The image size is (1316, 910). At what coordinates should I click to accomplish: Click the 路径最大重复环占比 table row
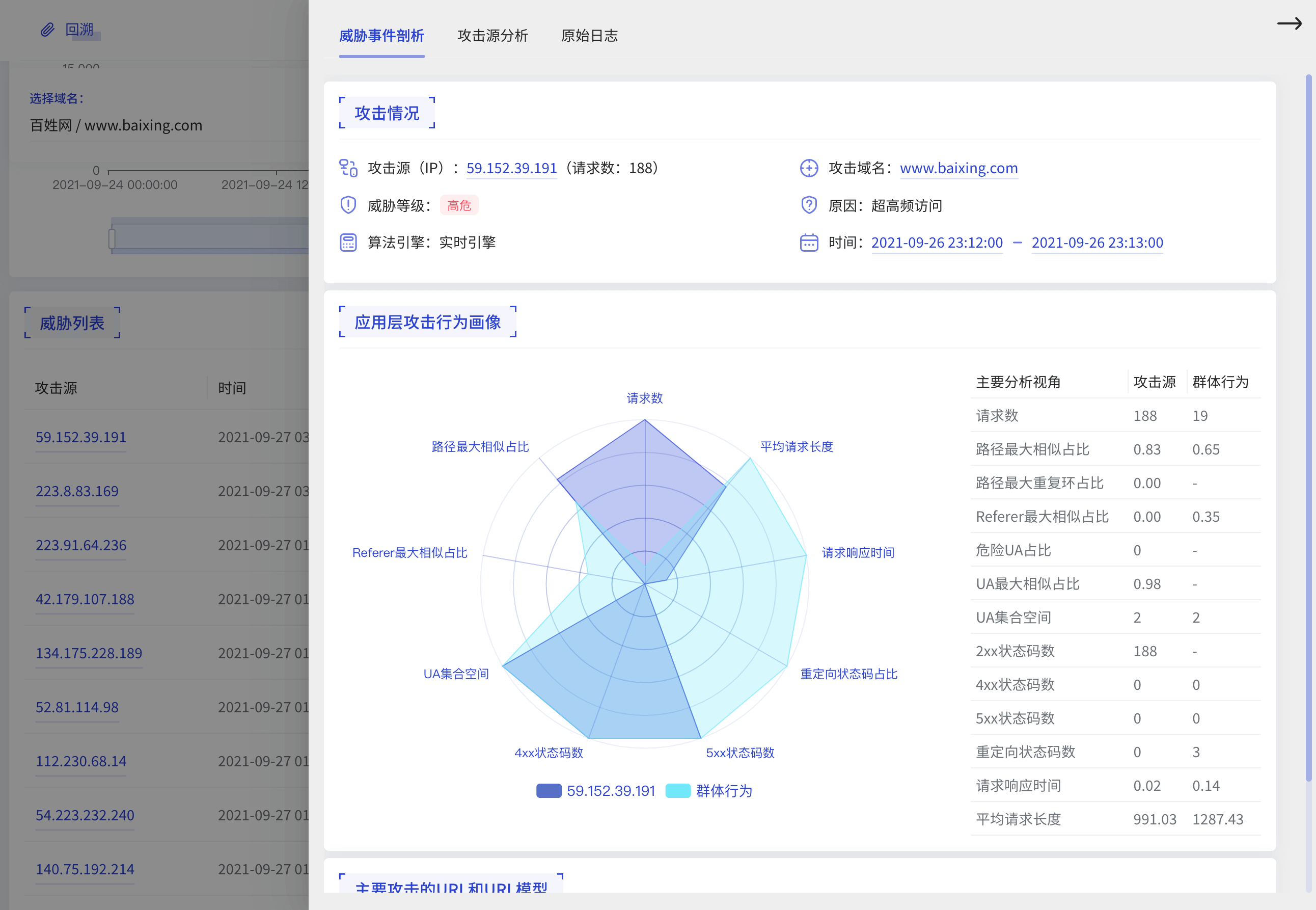[x=1115, y=483]
